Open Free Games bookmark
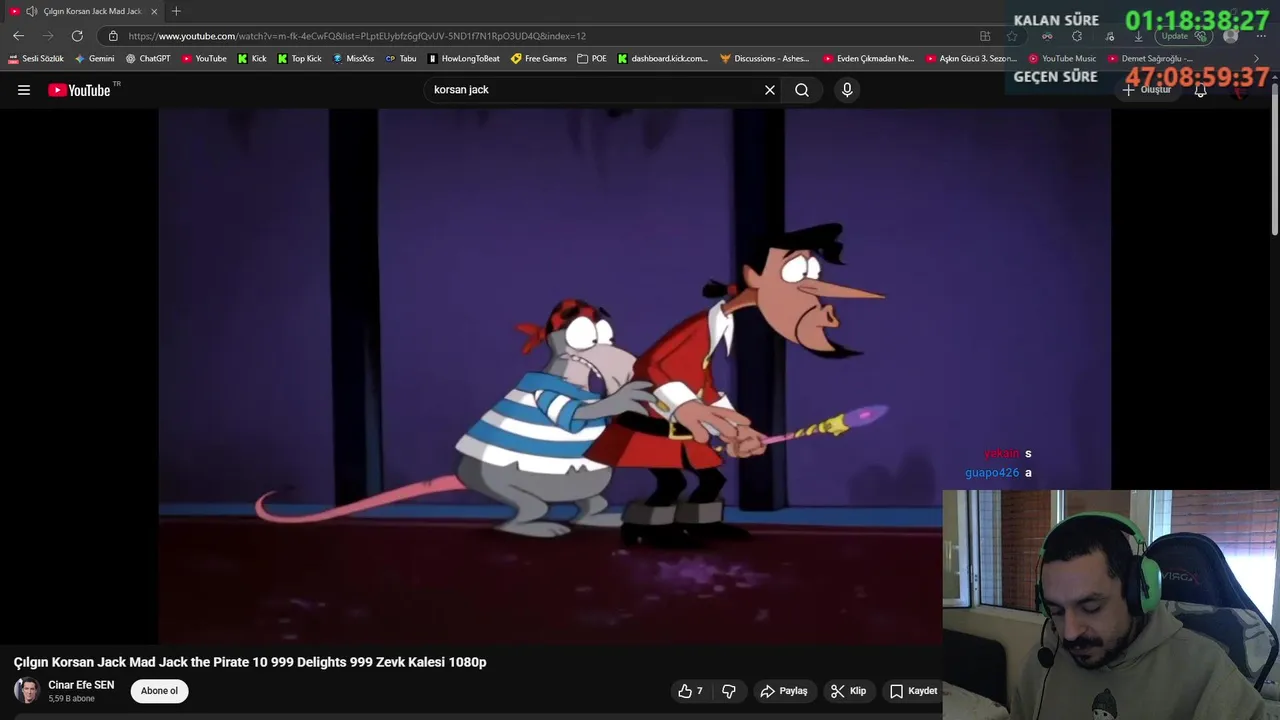 [x=539, y=58]
